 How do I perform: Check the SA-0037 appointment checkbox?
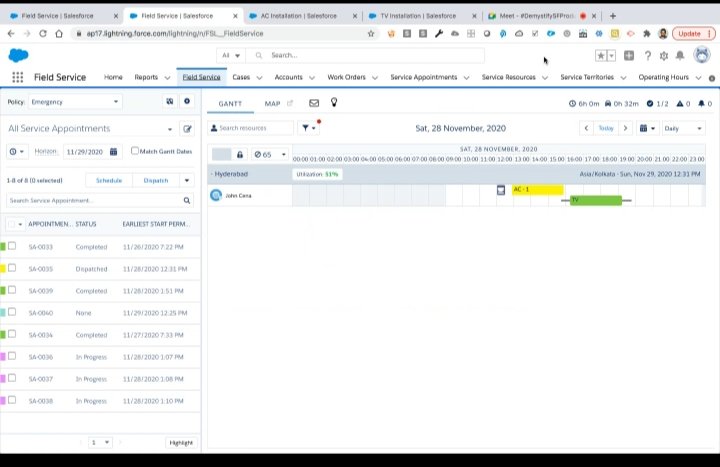pos(12,378)
